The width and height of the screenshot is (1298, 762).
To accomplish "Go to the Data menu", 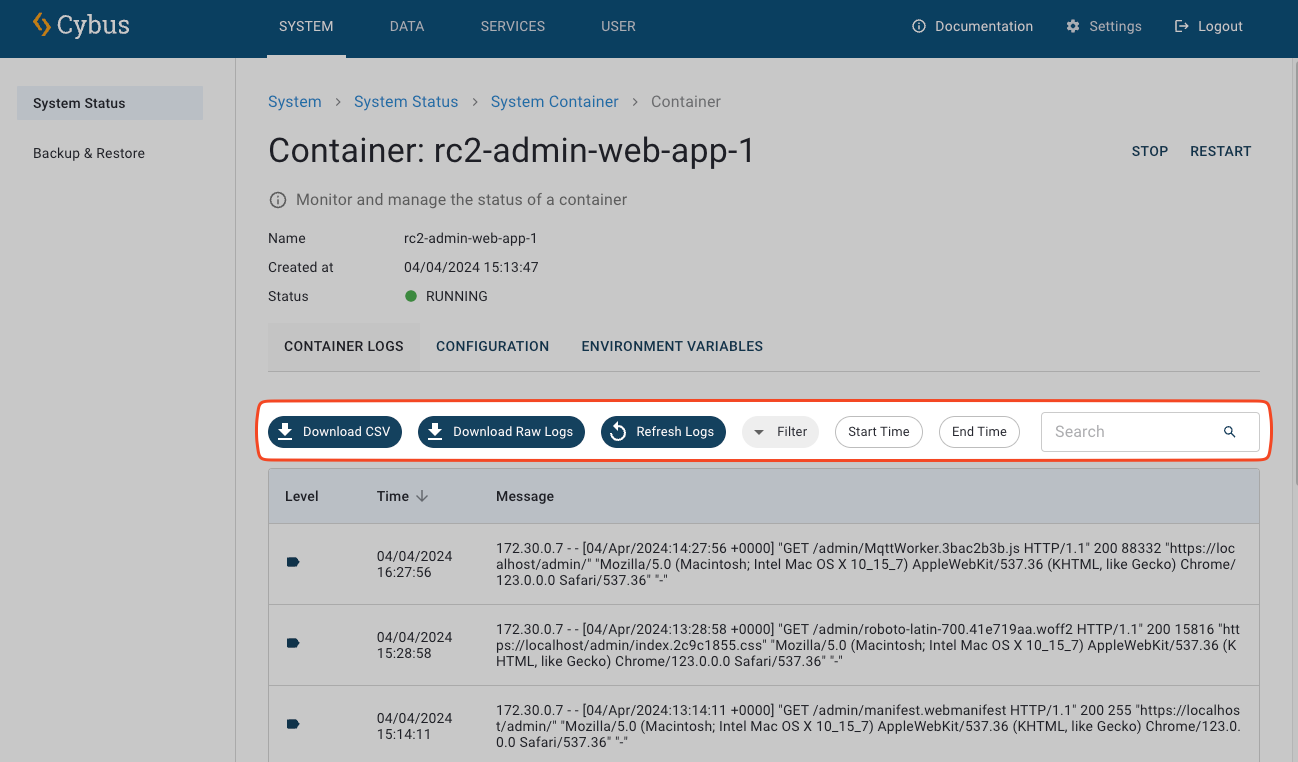I will point(407,26).
